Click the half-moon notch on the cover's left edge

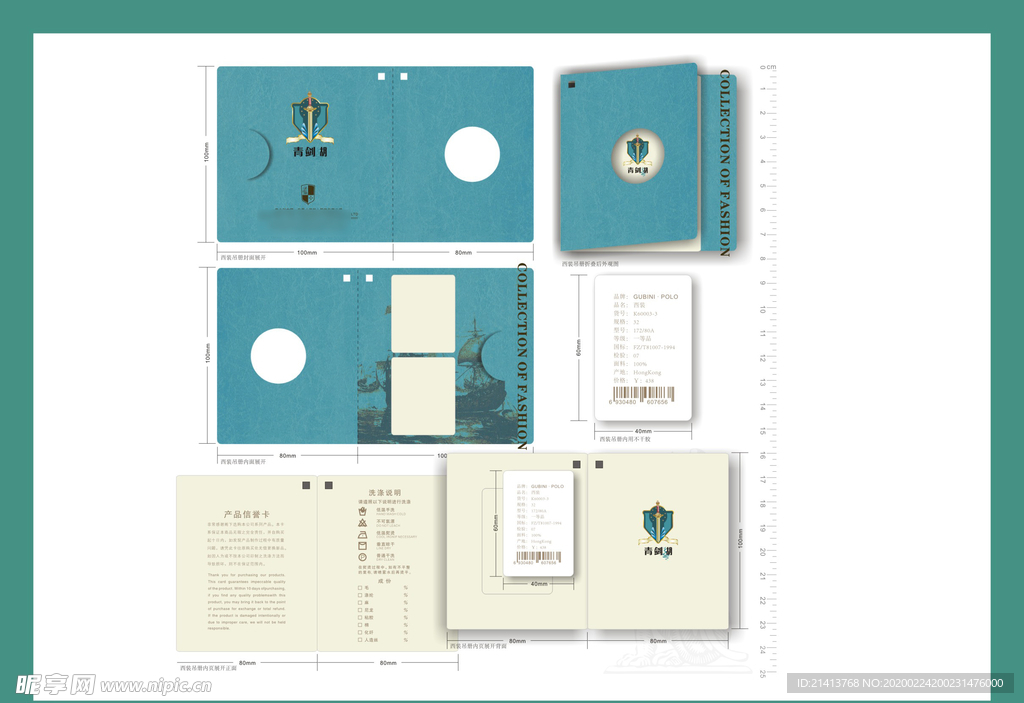(260, 154)
